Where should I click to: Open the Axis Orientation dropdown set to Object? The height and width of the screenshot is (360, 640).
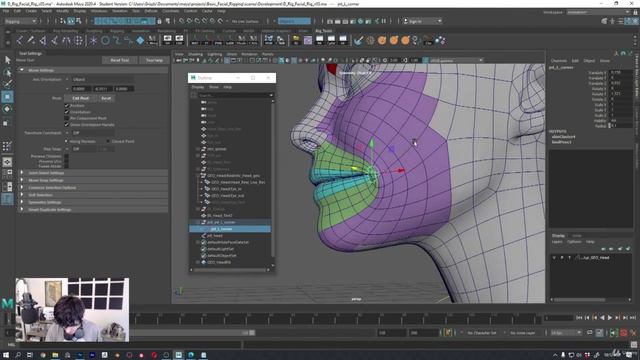click(x=102, y=79)
